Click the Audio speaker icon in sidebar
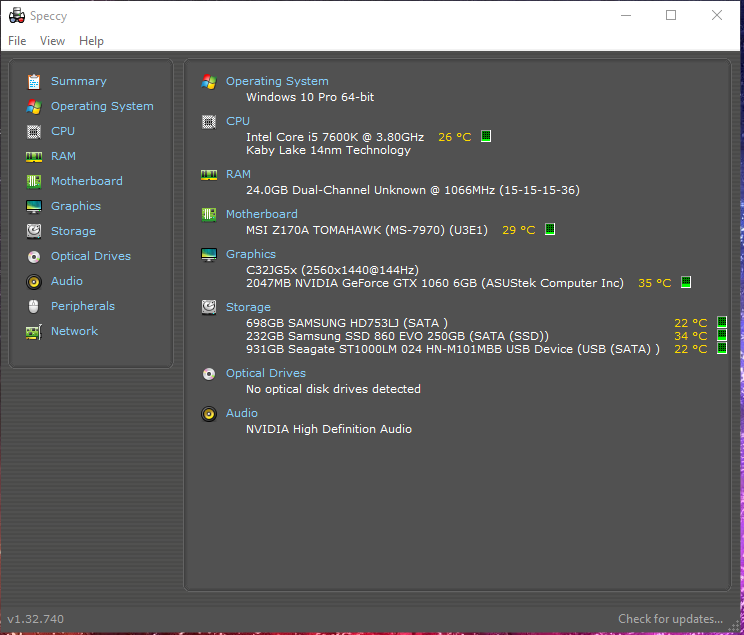744x635 pixels. [34, 281]
